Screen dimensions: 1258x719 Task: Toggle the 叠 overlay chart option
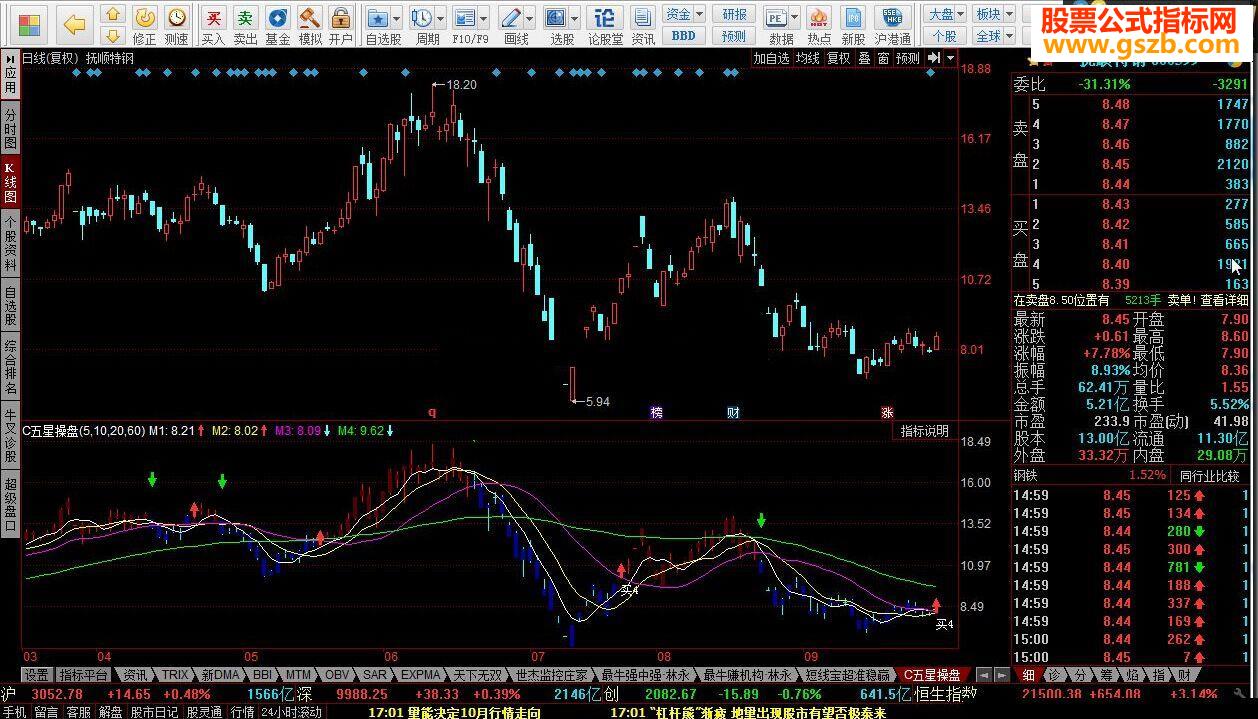click(x=864, y=58)
